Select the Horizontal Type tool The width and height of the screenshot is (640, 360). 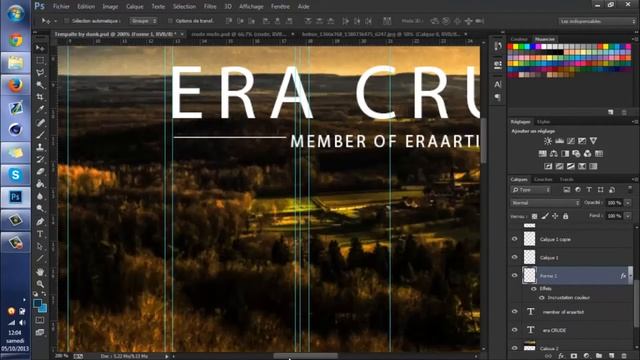pos(40,234)
